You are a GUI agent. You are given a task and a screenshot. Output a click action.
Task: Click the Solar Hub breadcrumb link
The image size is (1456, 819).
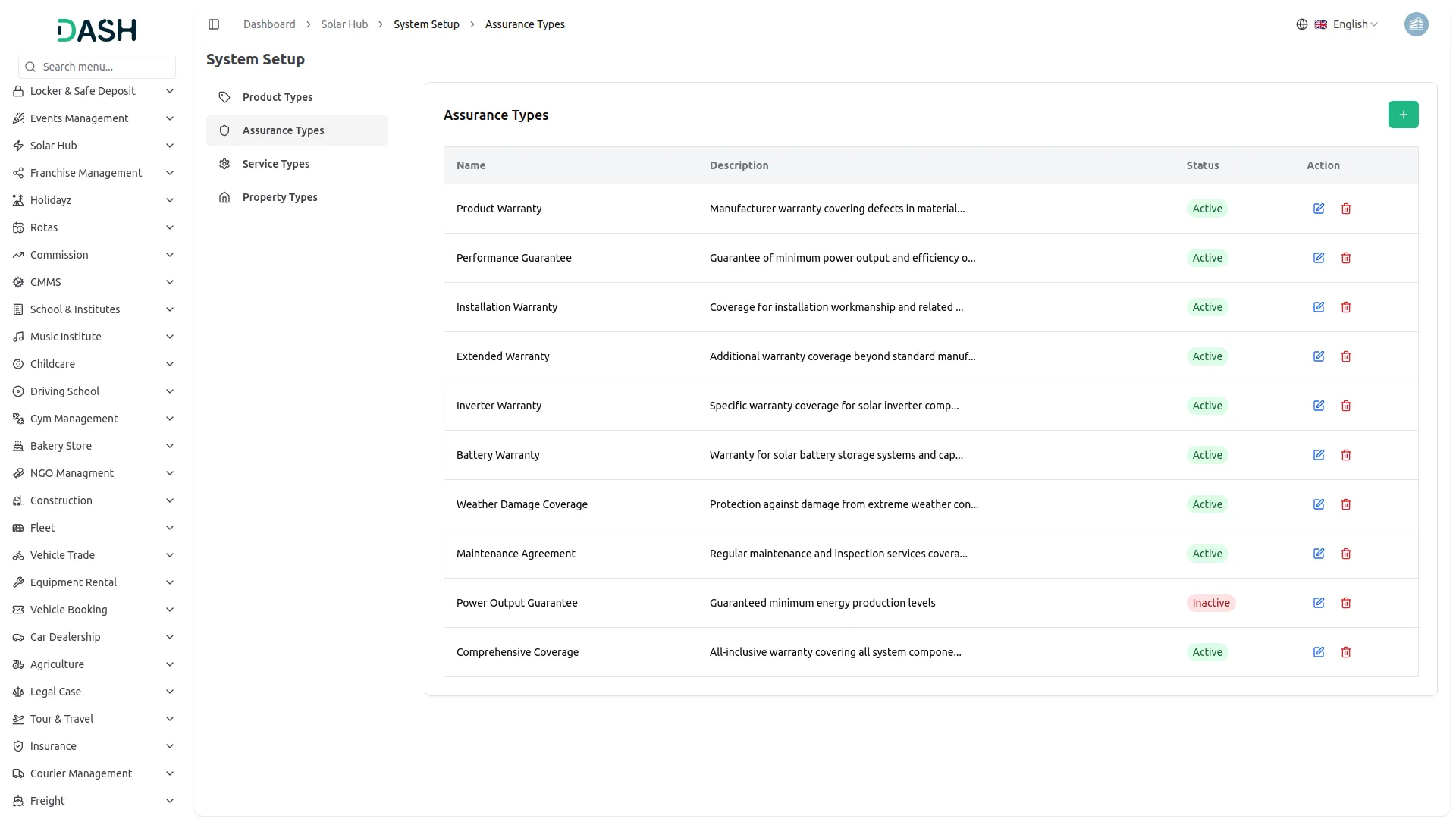coord(344,24)
